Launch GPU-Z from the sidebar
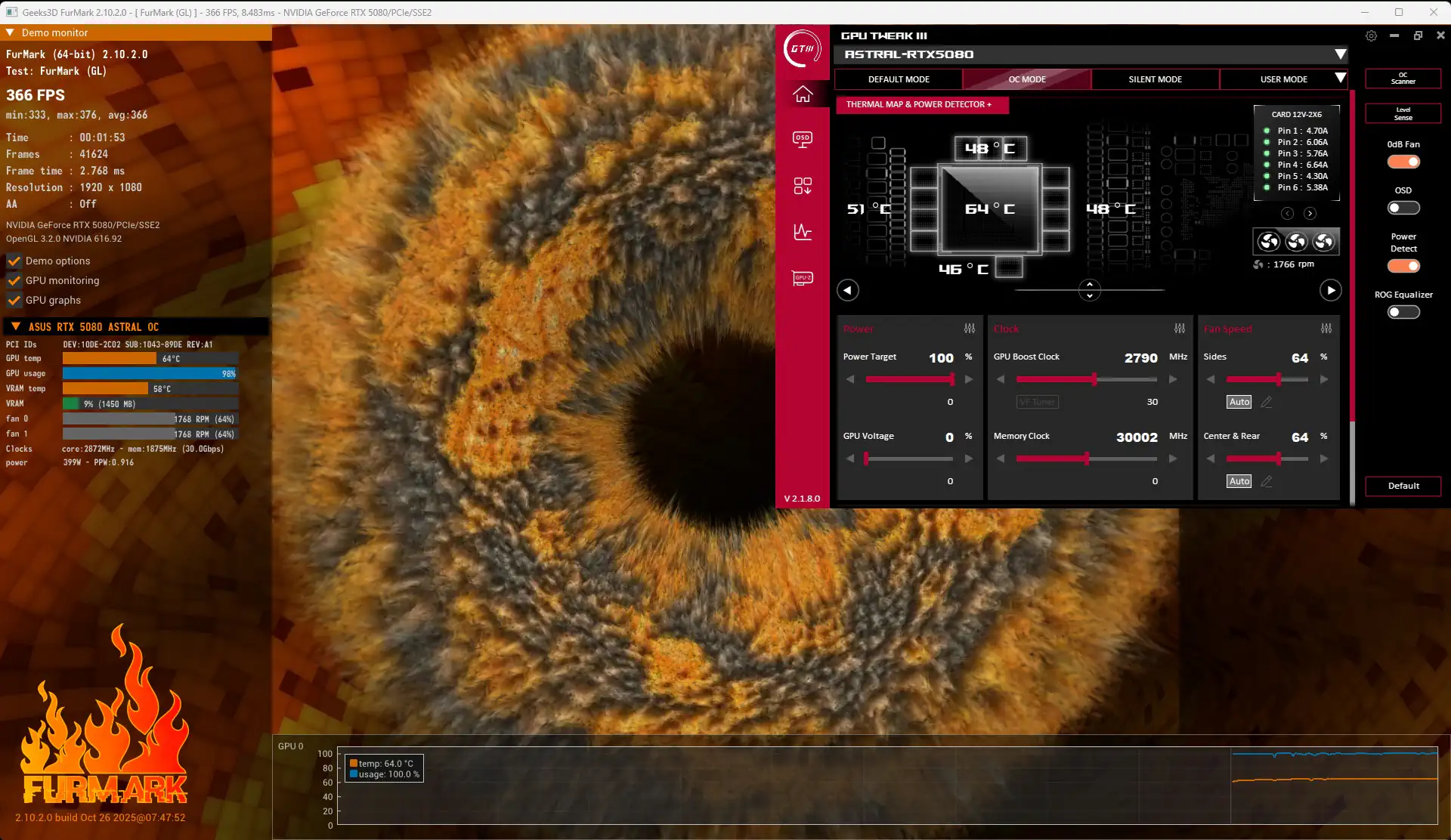The width and height of the screenshot is (1451, 840). (x=803, y=279)
